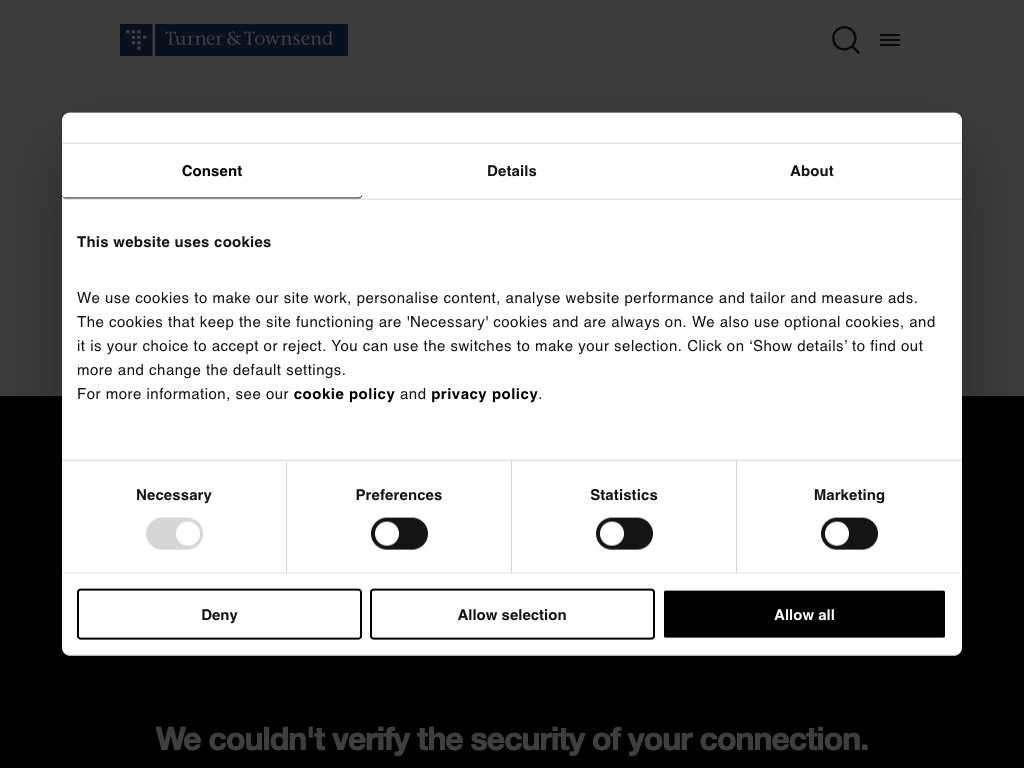
Task: Click the Turner & Townsend logo
Action: [x=234, y=40]
